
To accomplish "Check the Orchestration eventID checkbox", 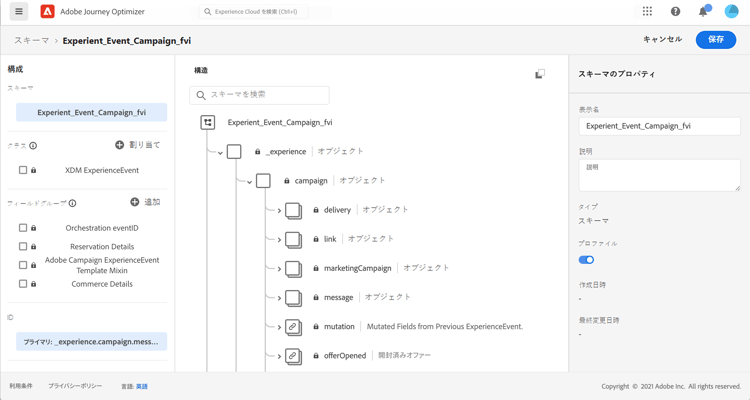I will pyautogui.click(x=23, y=228).
